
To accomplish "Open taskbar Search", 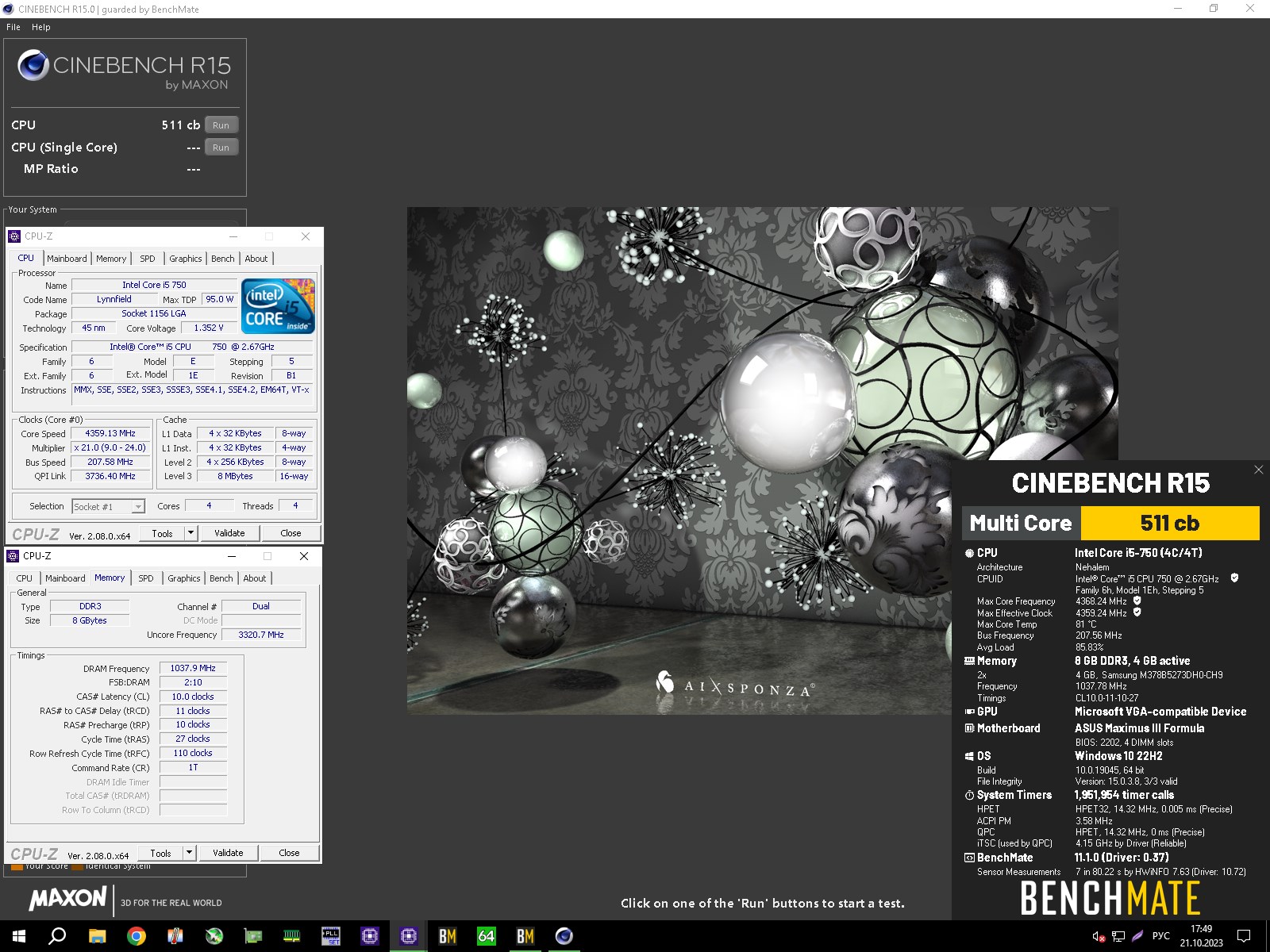I will [57, 936].
